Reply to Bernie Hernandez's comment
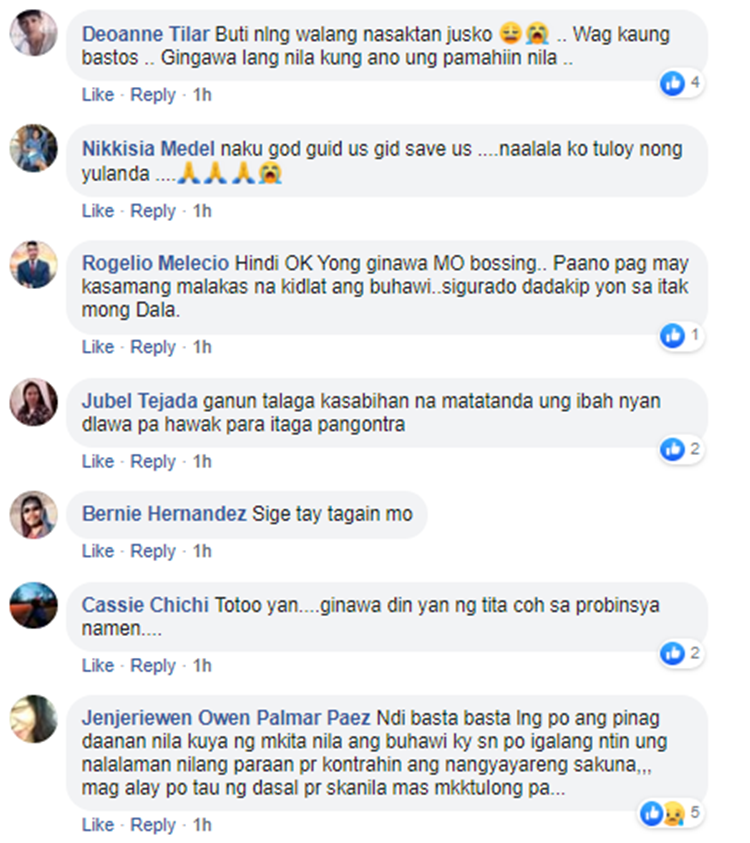The height and width of the screenshot is (843, 750). point(153,551)
